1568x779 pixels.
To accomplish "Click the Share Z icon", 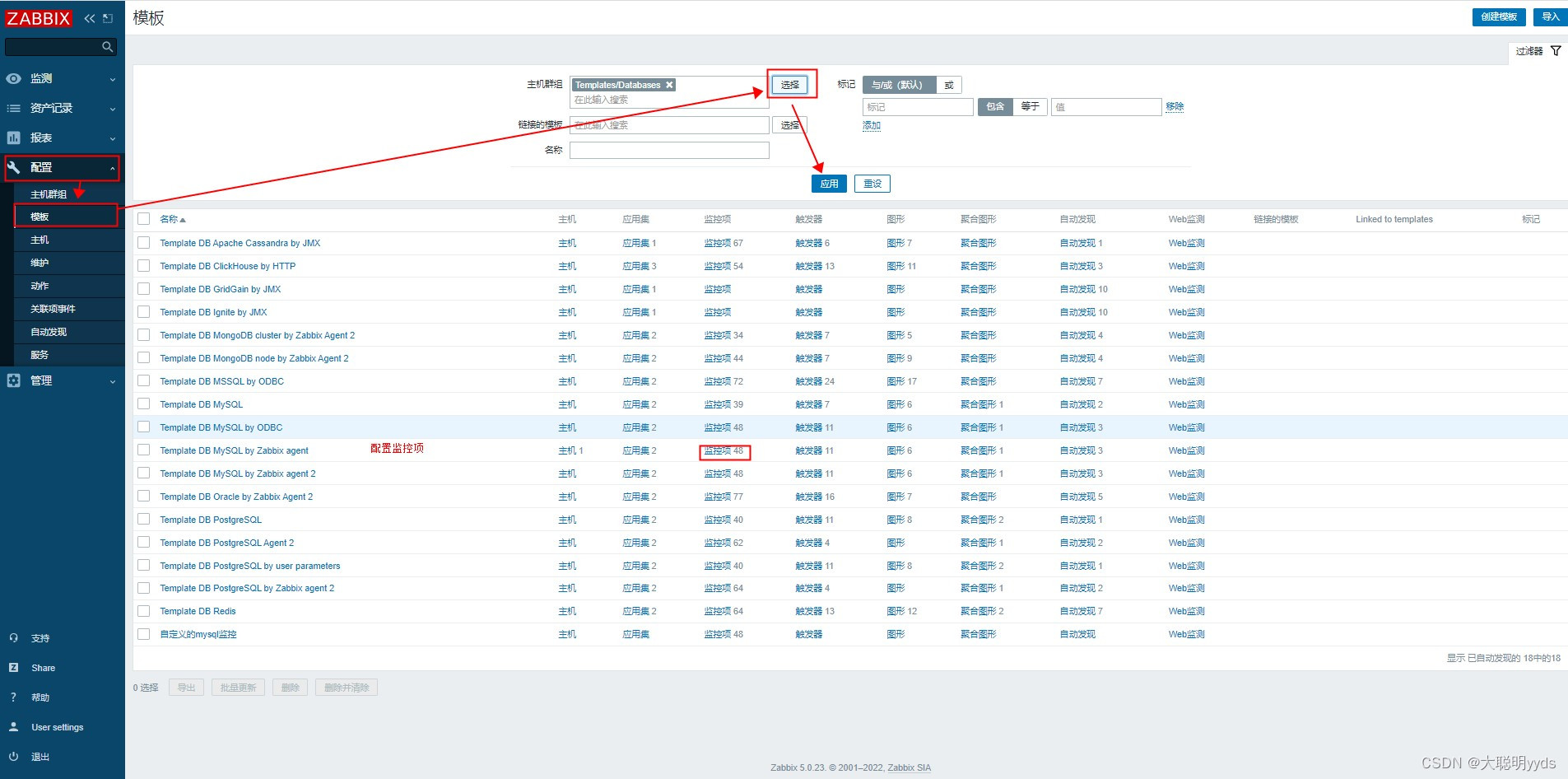I will click(x=14, y=668).
